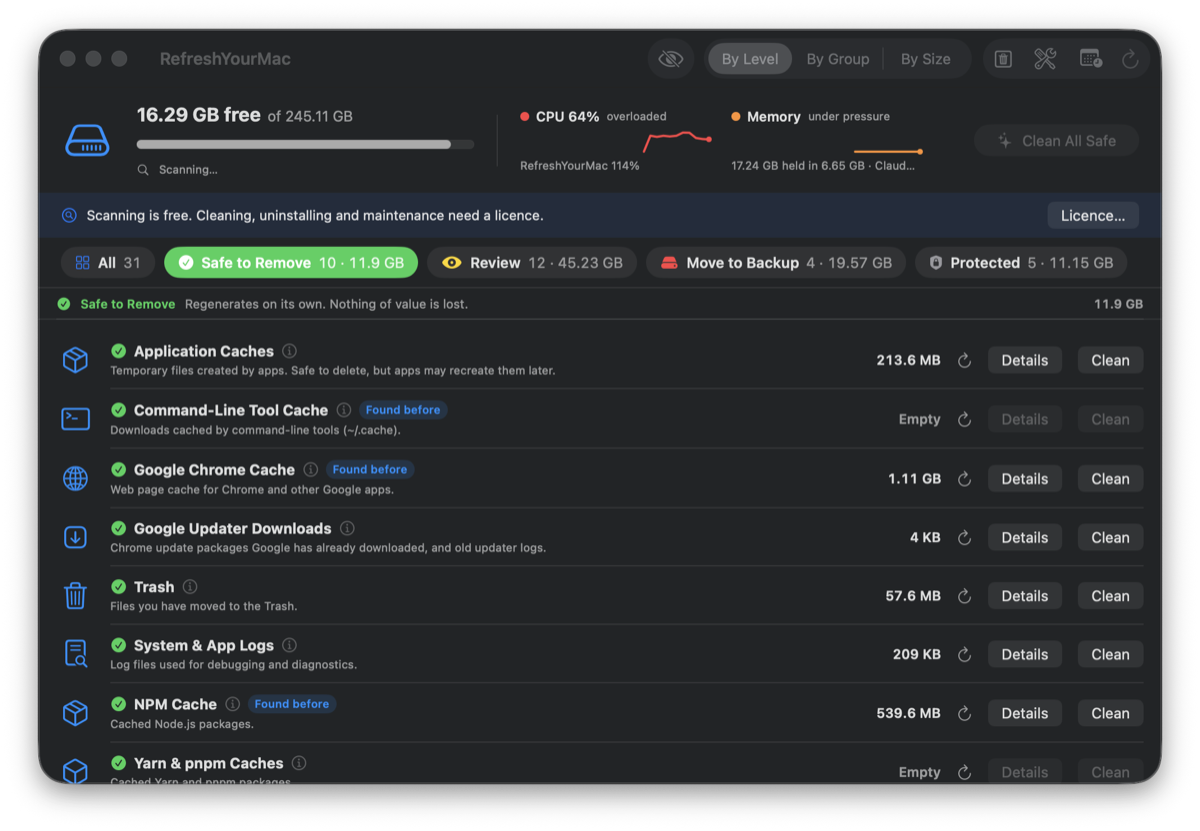Show info for Google Updater Downloads
The height and width of the screenshot is (831, 1200).
pos(347,528)
